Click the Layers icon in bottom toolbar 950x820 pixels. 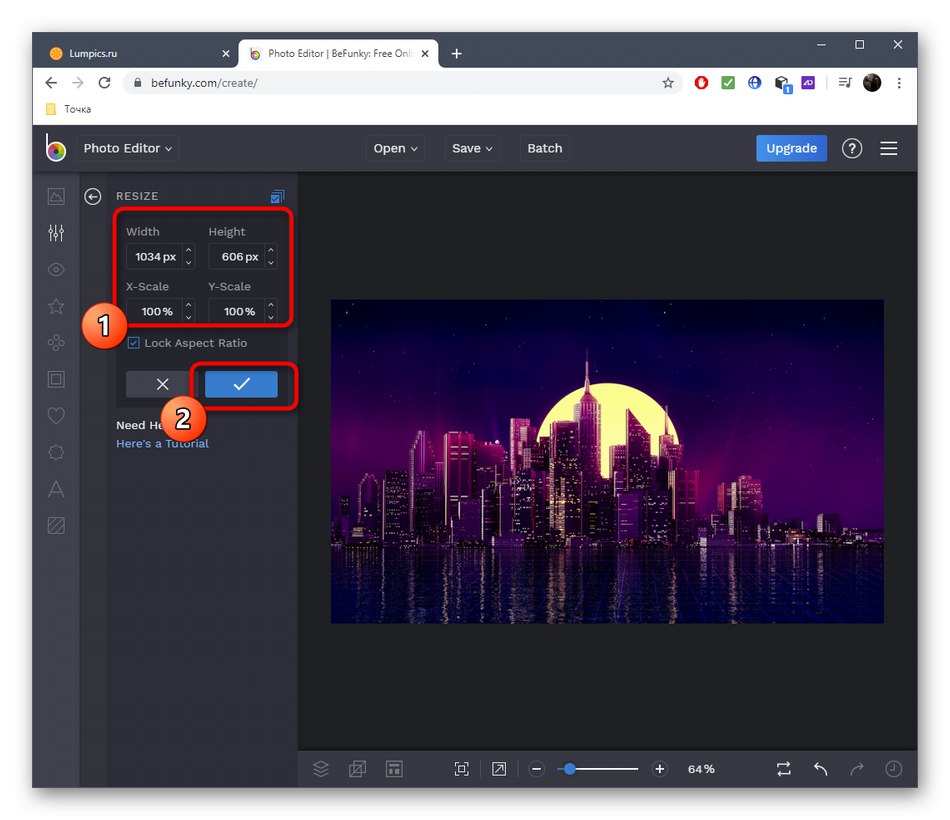pos(321,769)
